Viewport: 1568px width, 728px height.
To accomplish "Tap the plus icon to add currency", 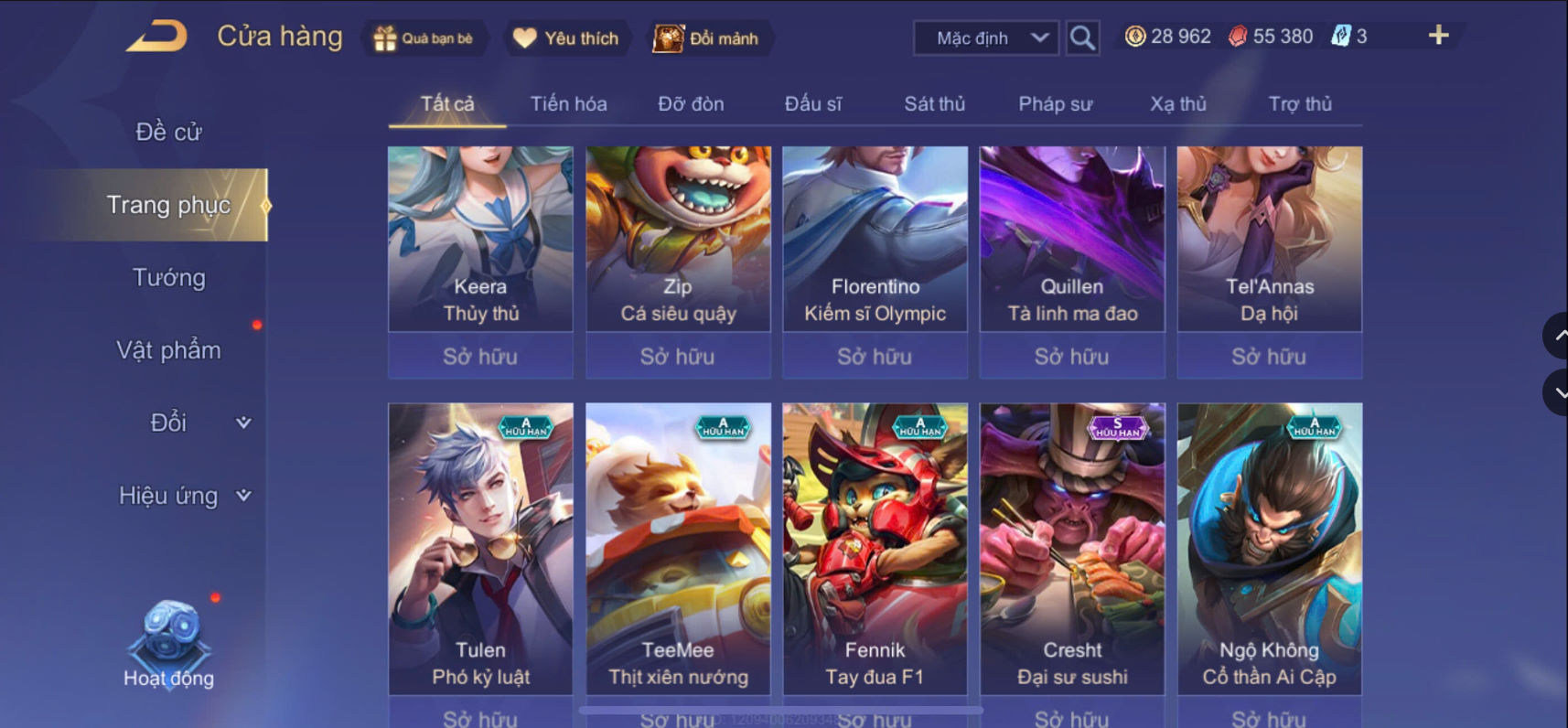I will [x=1438, y=36].
